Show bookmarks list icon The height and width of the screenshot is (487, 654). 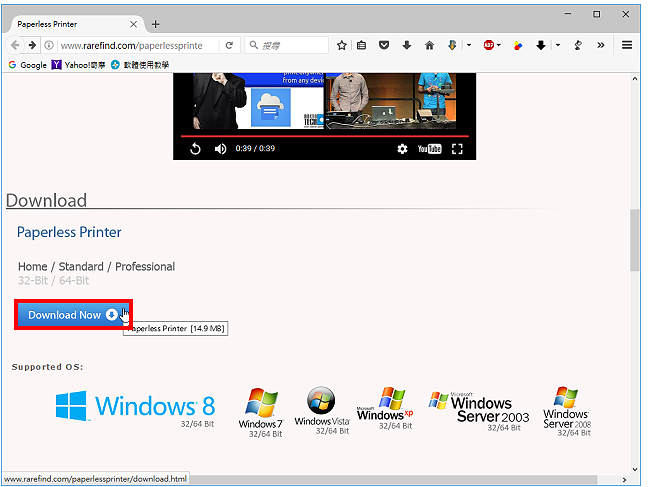coord(362,45)
